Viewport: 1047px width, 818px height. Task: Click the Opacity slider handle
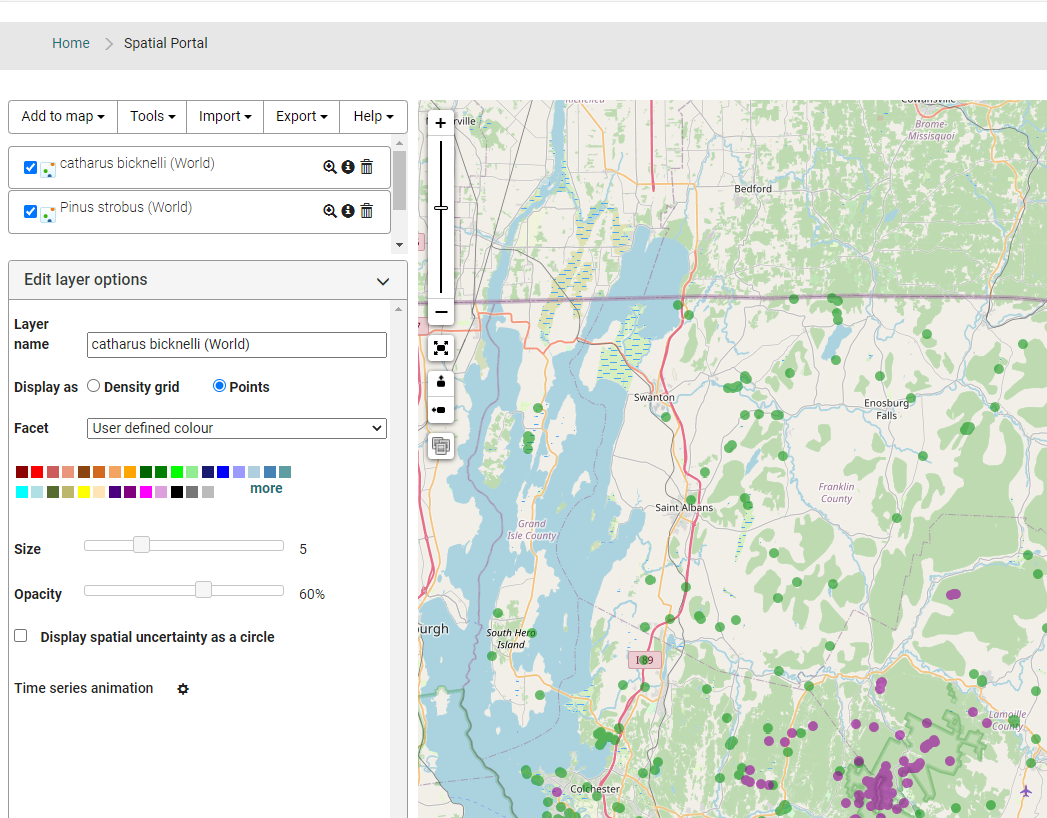click(x=203, y=590)
